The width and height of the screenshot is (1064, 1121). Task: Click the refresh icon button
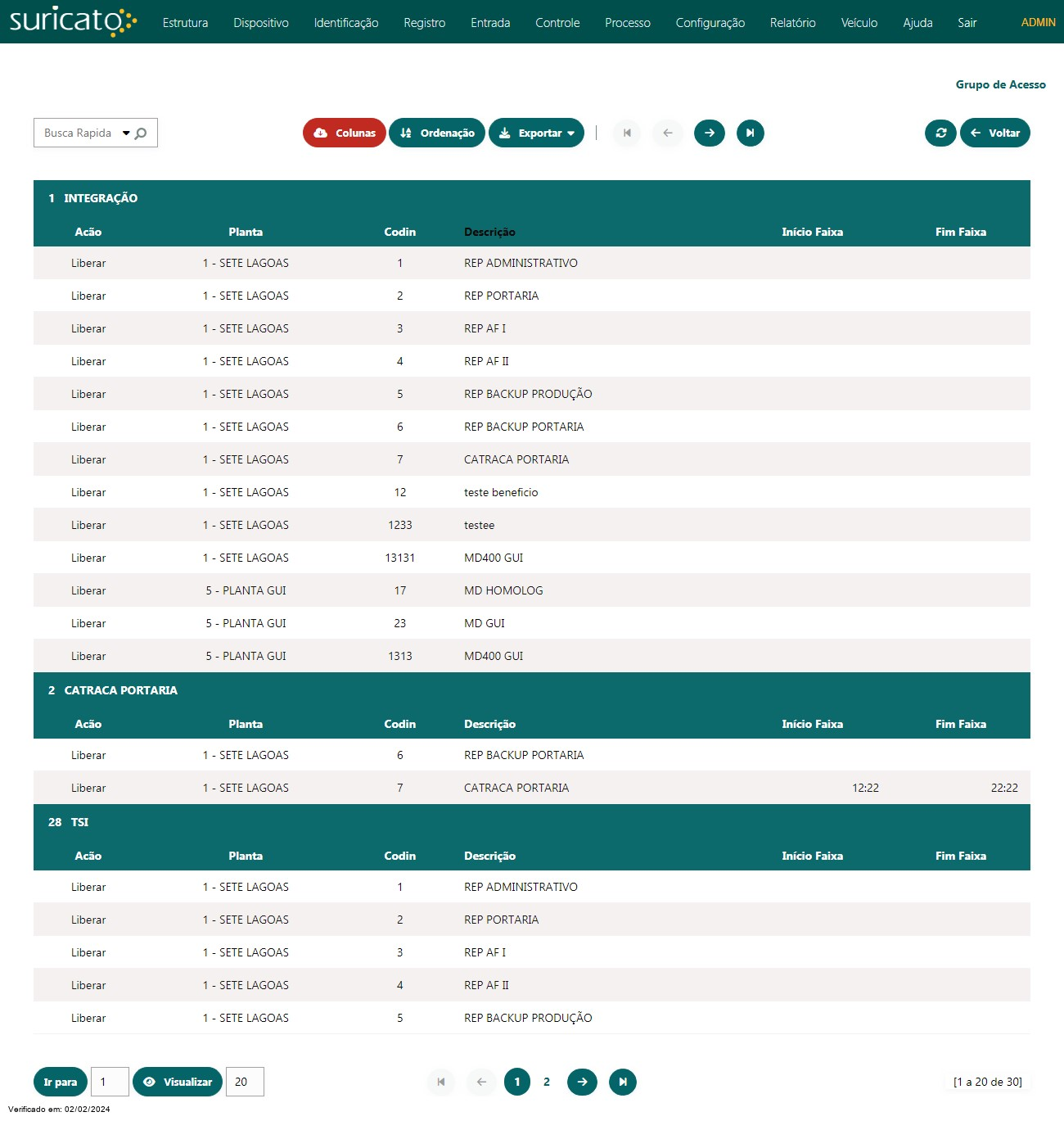(940, 133)
